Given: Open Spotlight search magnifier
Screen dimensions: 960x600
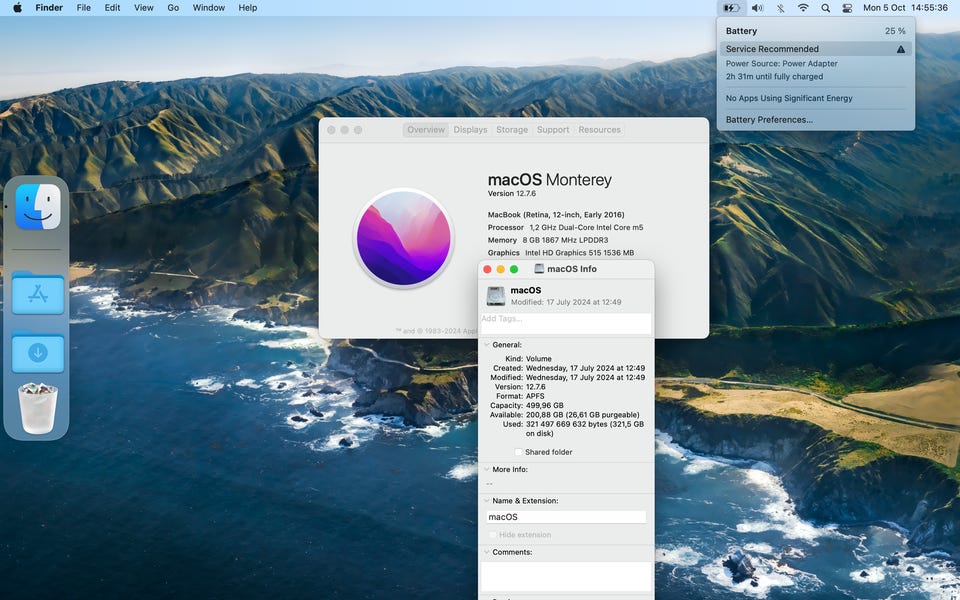Looking at the screenshot, I should pyautogui.click(x=826, y=8).
